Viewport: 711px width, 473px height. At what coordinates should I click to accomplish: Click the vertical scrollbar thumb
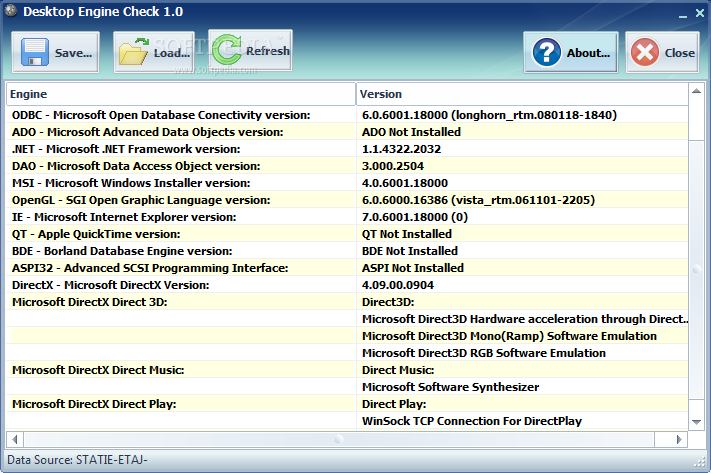tap(696, 270)
